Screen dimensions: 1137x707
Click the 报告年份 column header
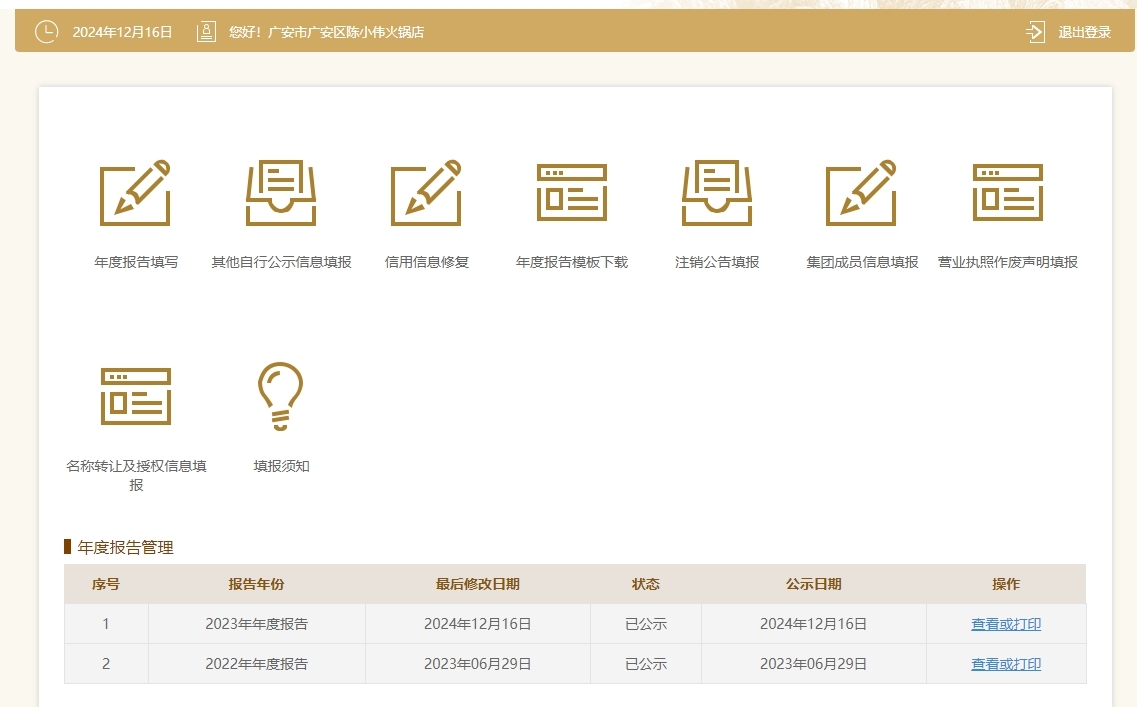[x=256, y=584]
